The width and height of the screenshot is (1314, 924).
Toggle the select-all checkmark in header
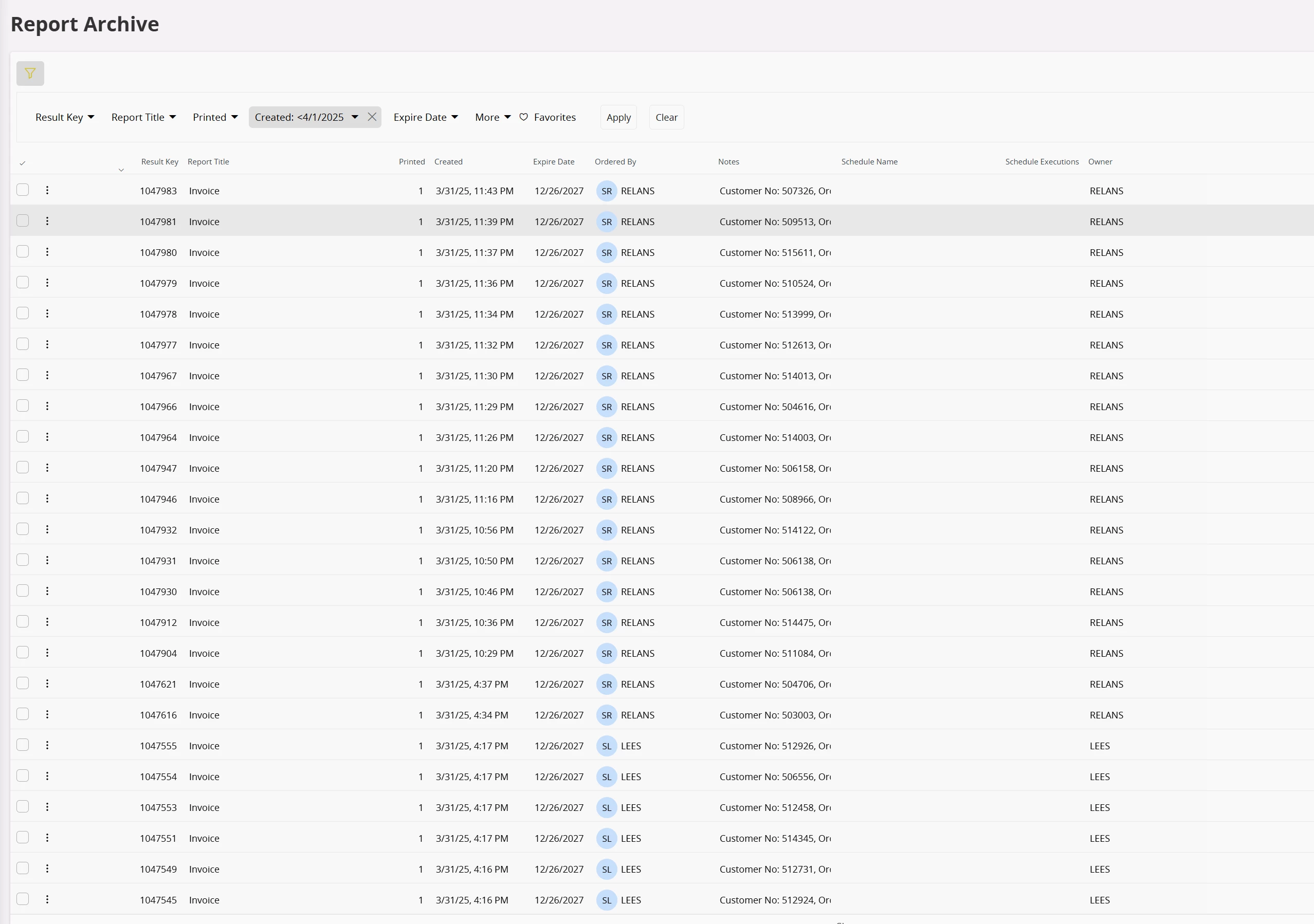tap(22, 163)
